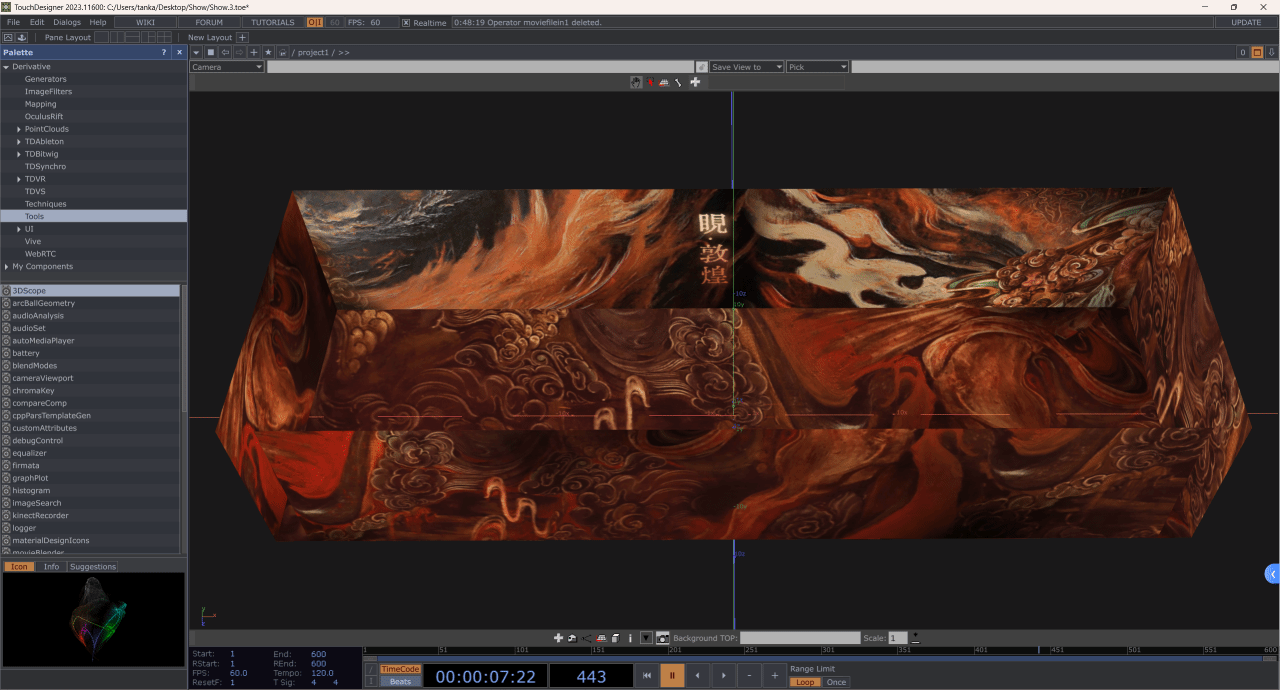Screen dimensions: 1280x690
Task: Jump to timeline start
Action: click(x=646, y=676)
